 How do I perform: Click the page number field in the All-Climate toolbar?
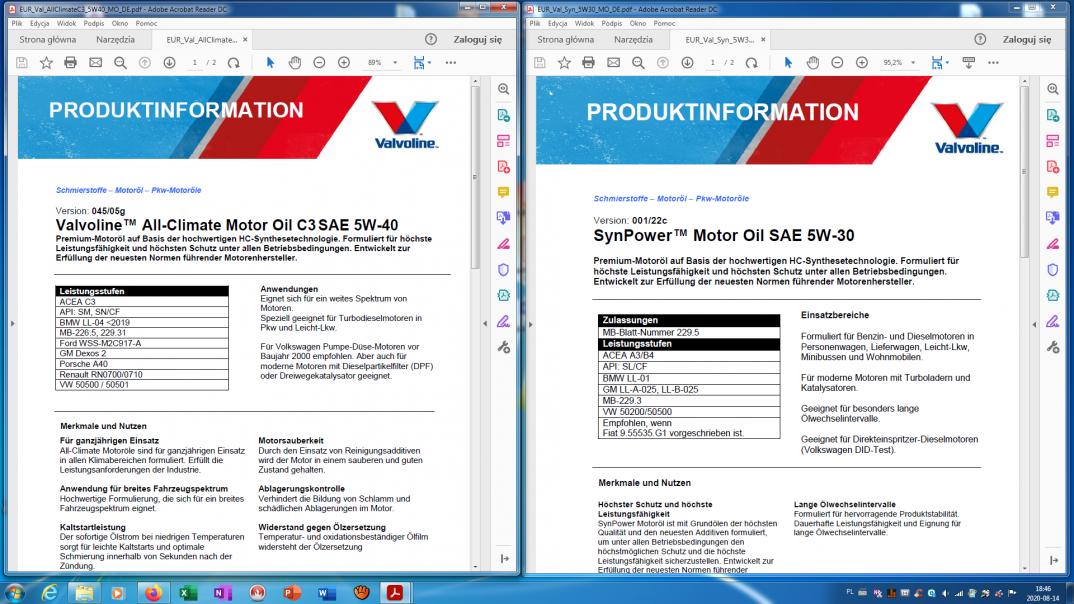coord(195,63)
